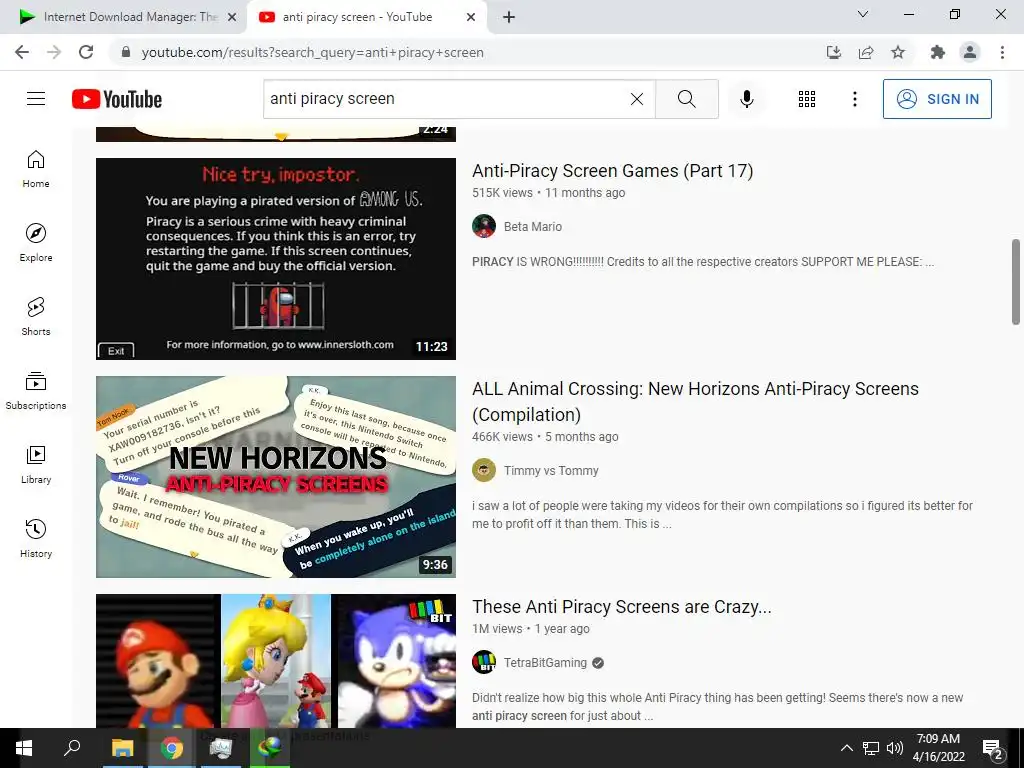The height and width of the screenshot is (768, 1024).
Task: Click the install/download icon in the address bar
Action: [833, 52]
